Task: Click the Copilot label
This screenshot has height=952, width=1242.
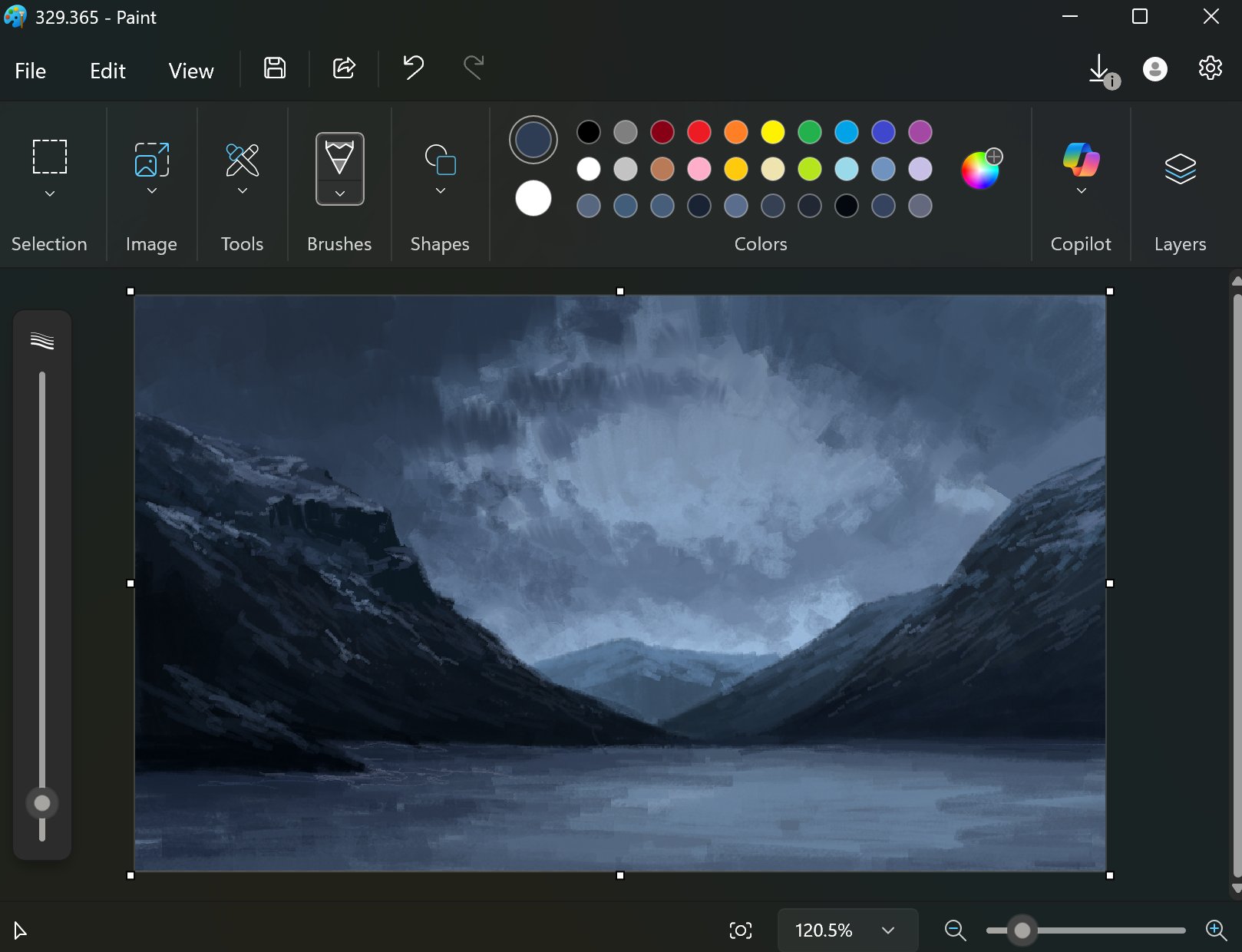Action: point(1081,244)
